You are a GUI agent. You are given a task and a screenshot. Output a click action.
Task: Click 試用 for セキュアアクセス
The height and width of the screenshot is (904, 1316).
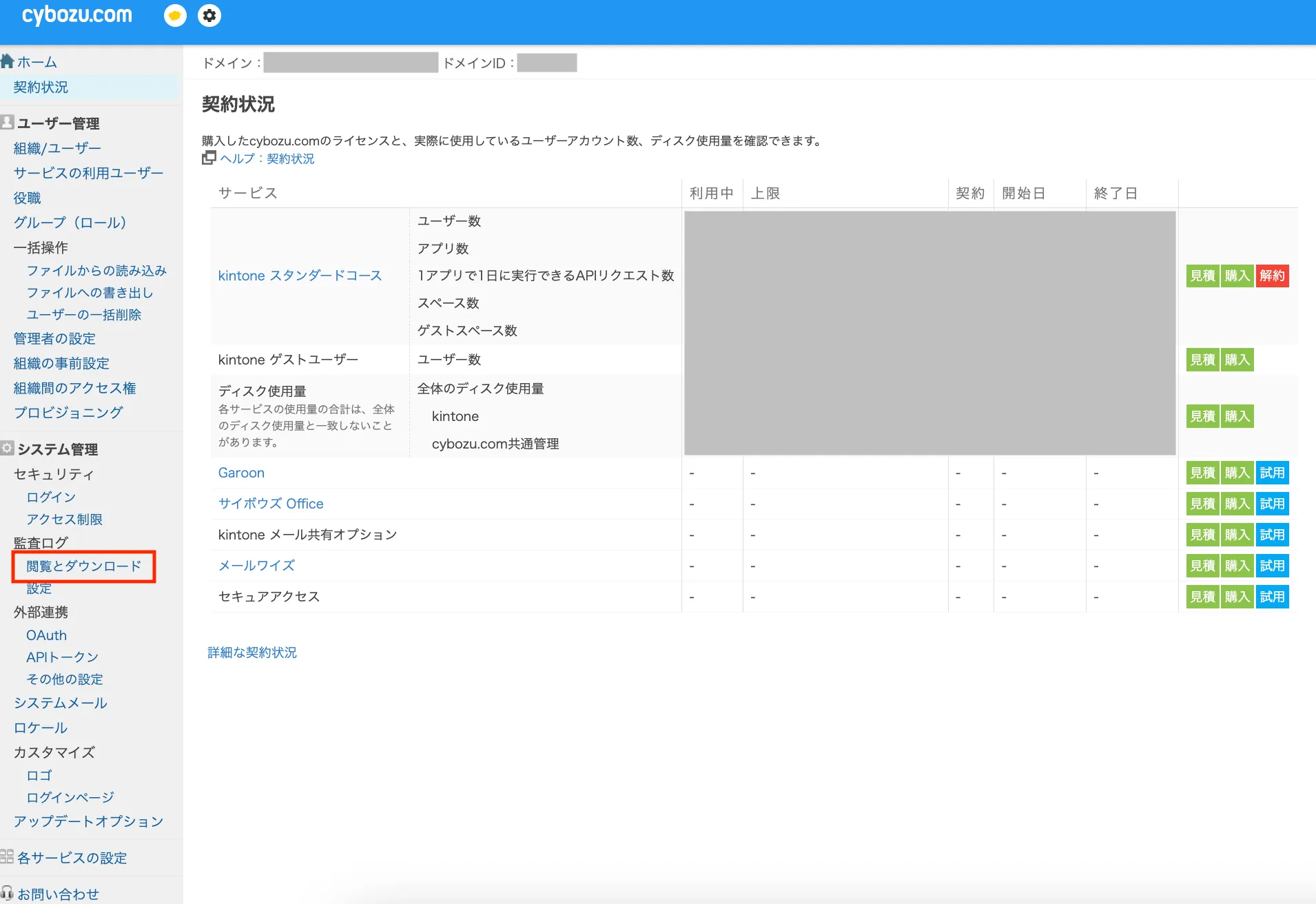pos(1272,597)
